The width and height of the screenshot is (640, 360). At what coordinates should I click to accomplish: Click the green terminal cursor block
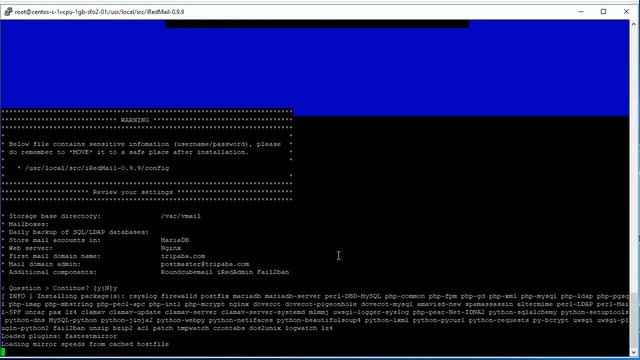tap(3, 352)
